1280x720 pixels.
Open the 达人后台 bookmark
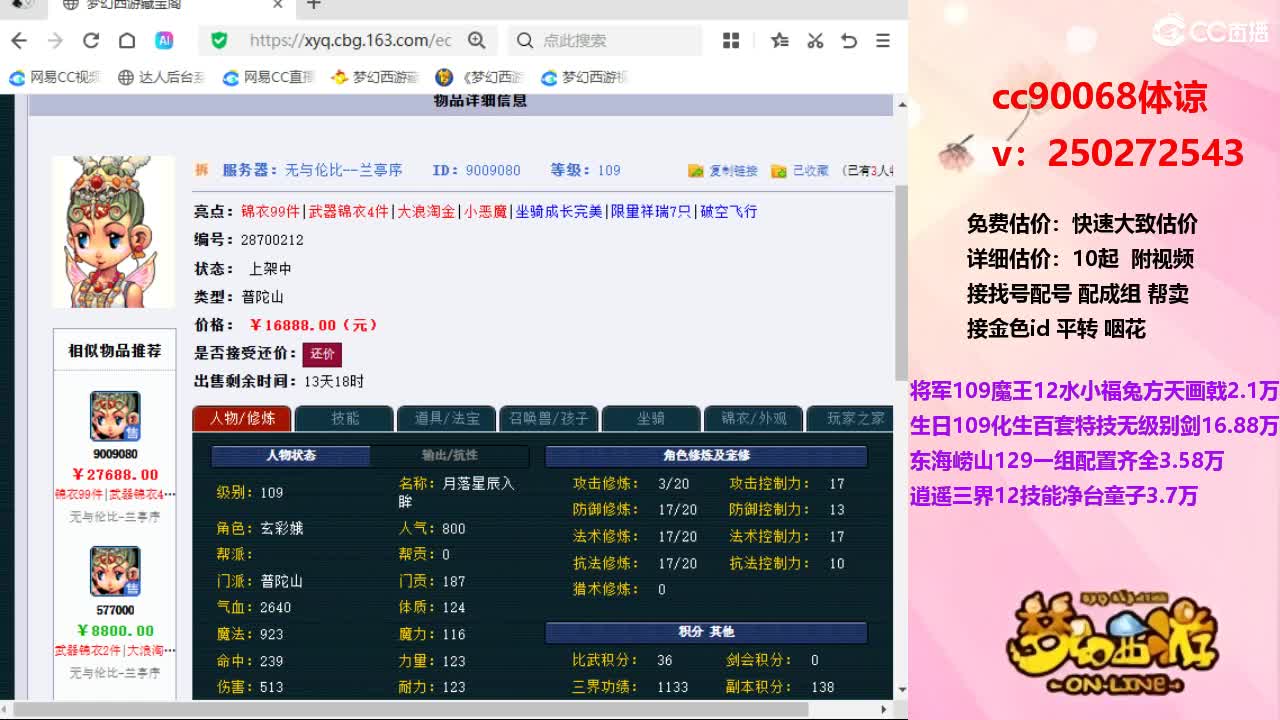pos(162,77)
